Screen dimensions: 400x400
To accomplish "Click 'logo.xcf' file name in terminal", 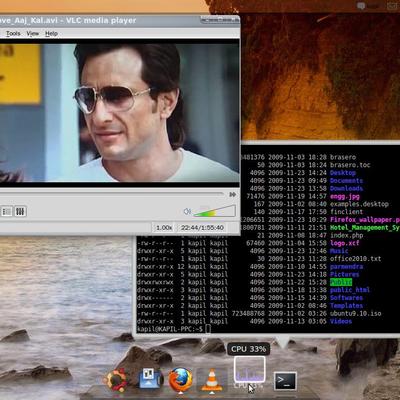I will [x=345, y=243].
